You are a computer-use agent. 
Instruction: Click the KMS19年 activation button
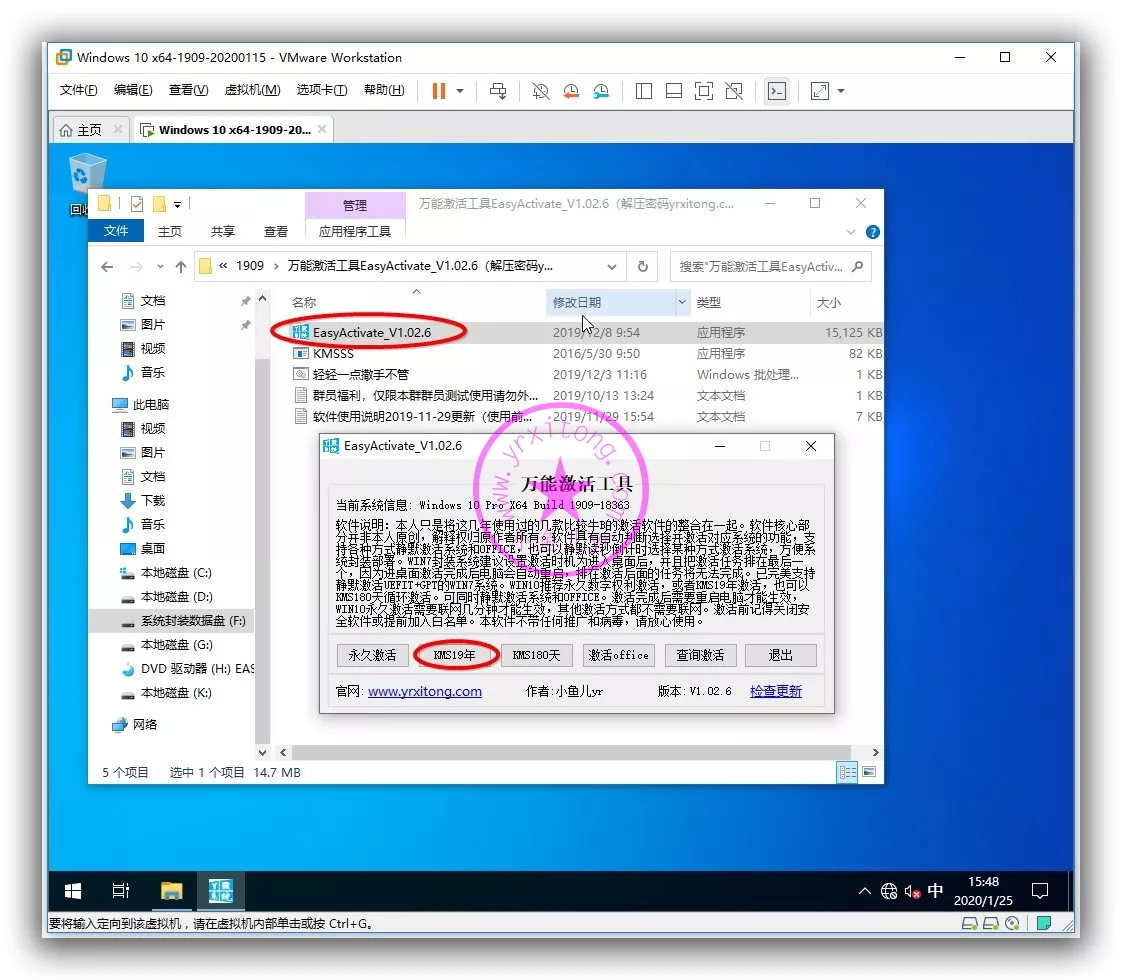(x=456, y=655)
